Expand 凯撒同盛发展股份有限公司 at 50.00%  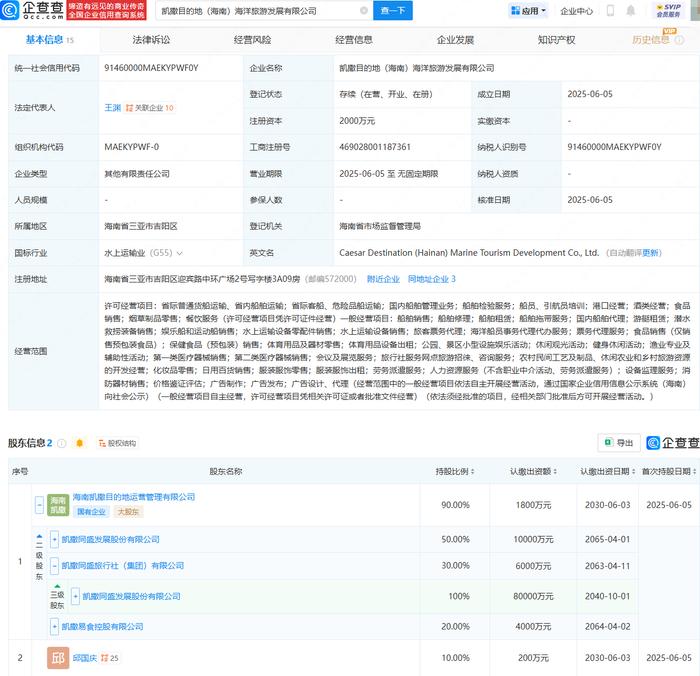tap(54, 539)
